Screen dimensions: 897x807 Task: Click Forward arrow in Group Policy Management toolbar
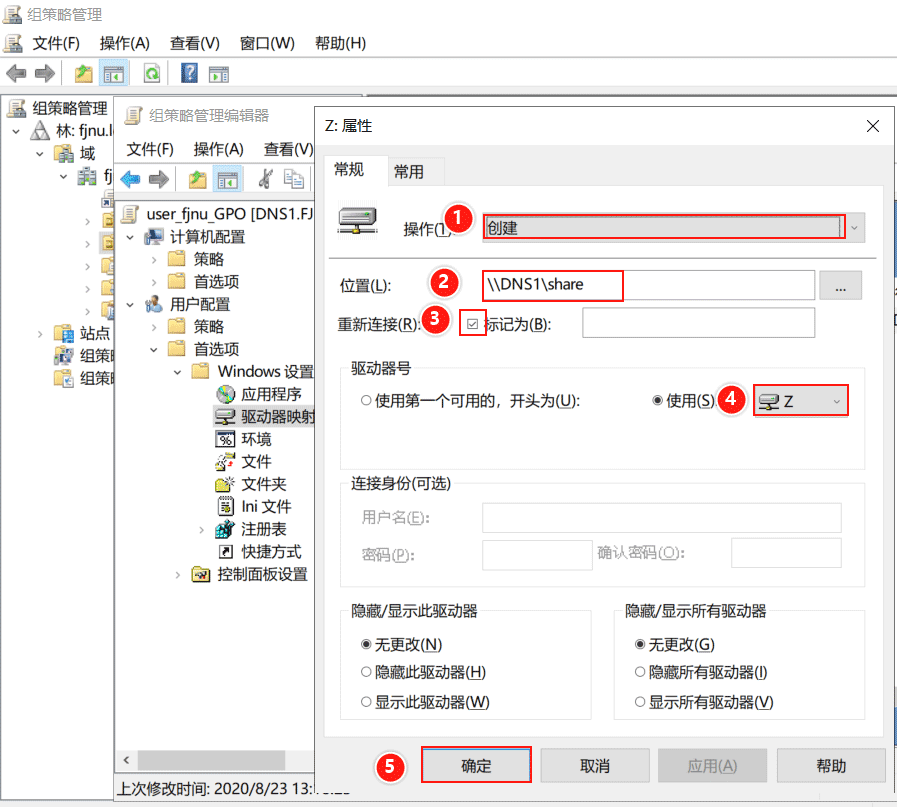pos(45,73)
